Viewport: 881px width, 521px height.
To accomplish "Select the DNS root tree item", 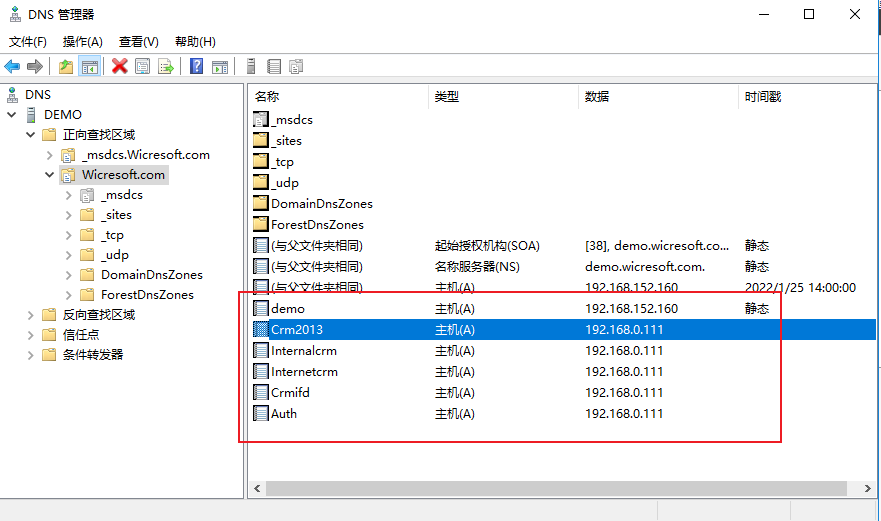I will pos(38,94).
